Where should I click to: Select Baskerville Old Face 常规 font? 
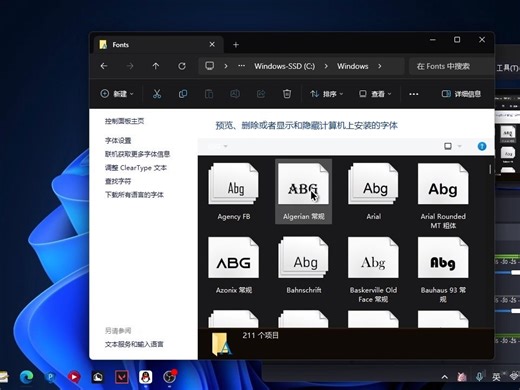click(373, 270)
